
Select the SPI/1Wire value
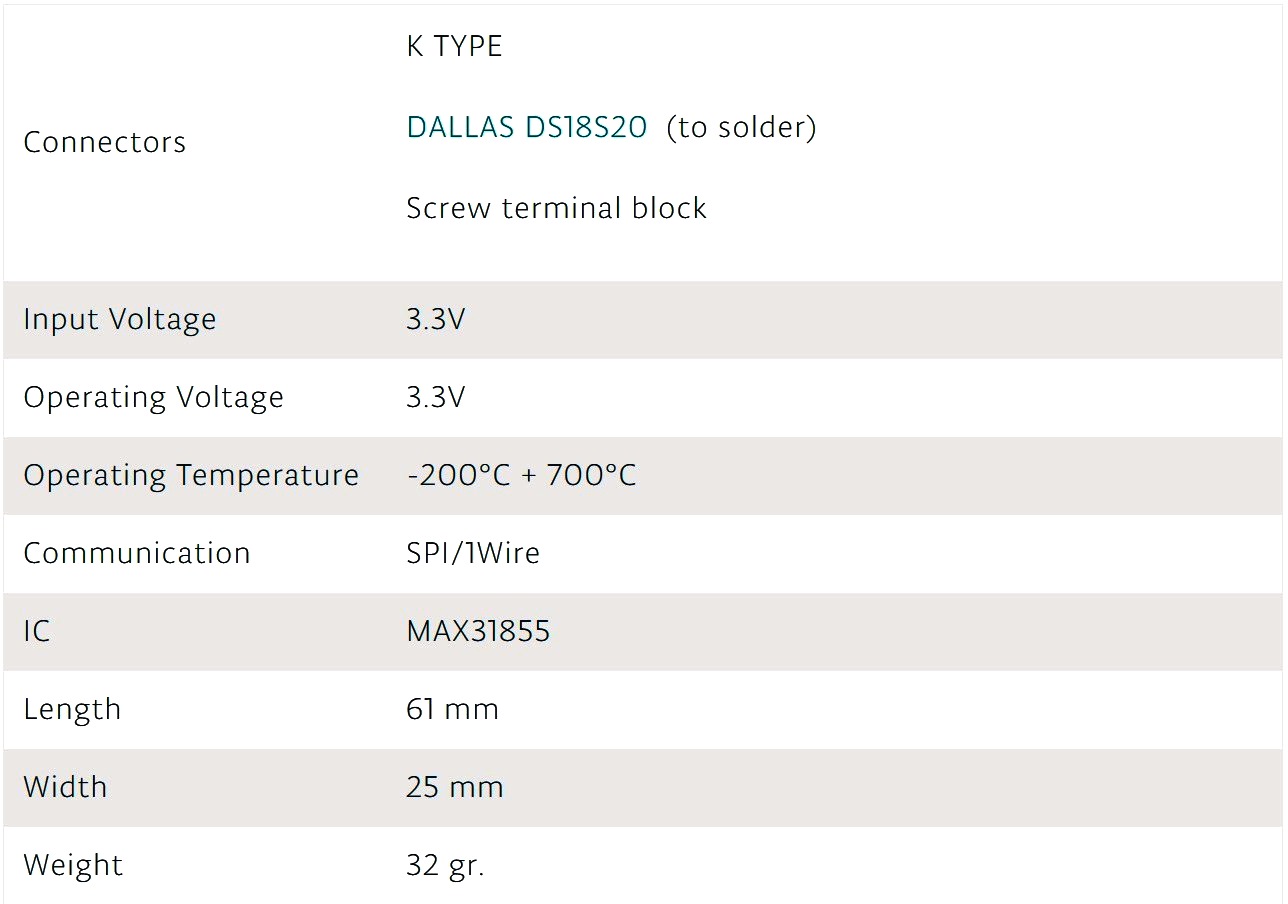point(472,553)
